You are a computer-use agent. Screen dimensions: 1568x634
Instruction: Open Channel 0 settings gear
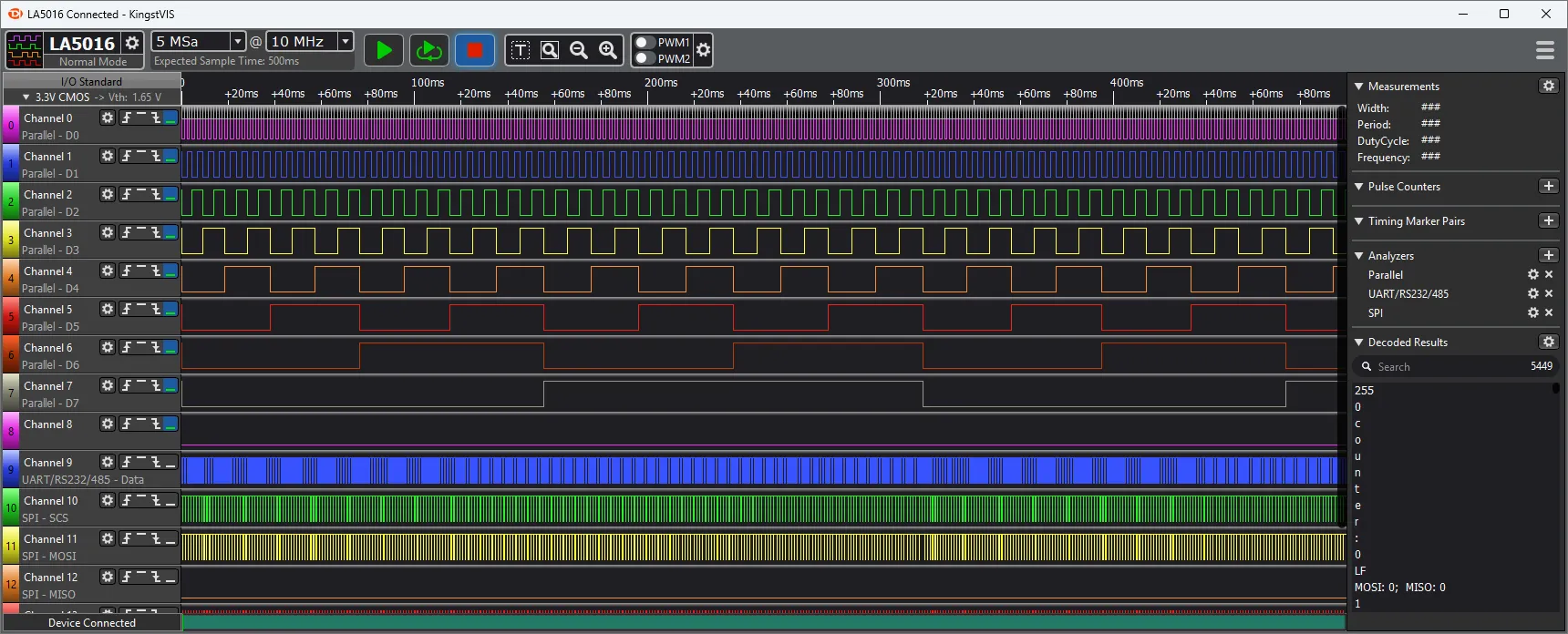pyautogui.click(x=108, y=118)
